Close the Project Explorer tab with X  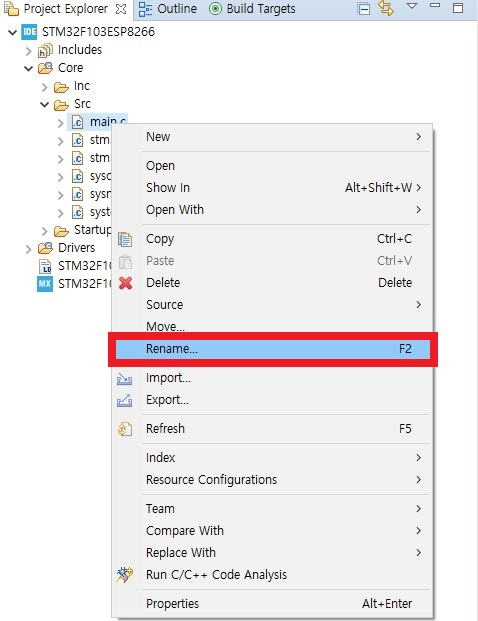[121, 9]
